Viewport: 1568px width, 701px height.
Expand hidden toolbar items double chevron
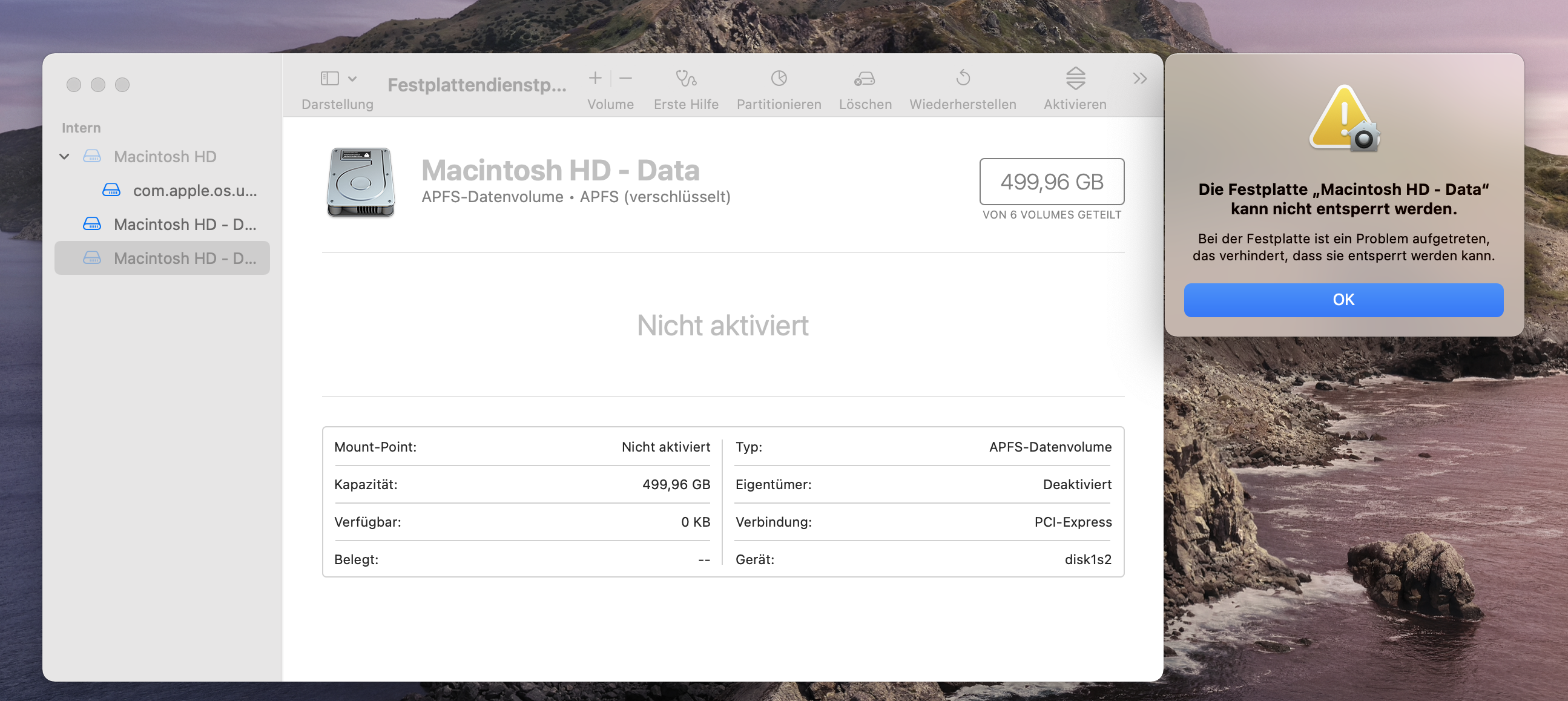(x=1139, y=78)
